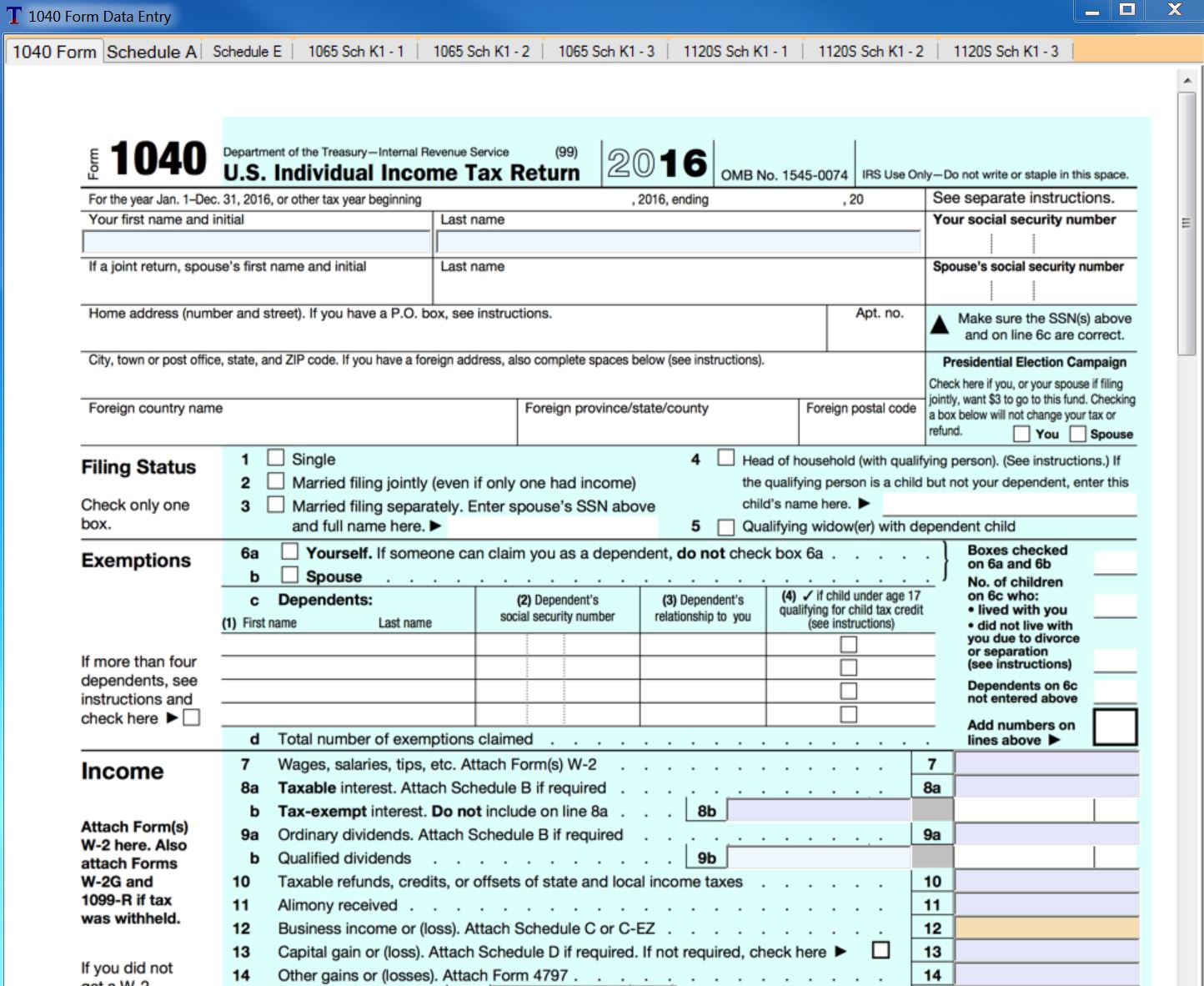
Task: Check Married filing separately box
Action: click(x=275, y=505)
